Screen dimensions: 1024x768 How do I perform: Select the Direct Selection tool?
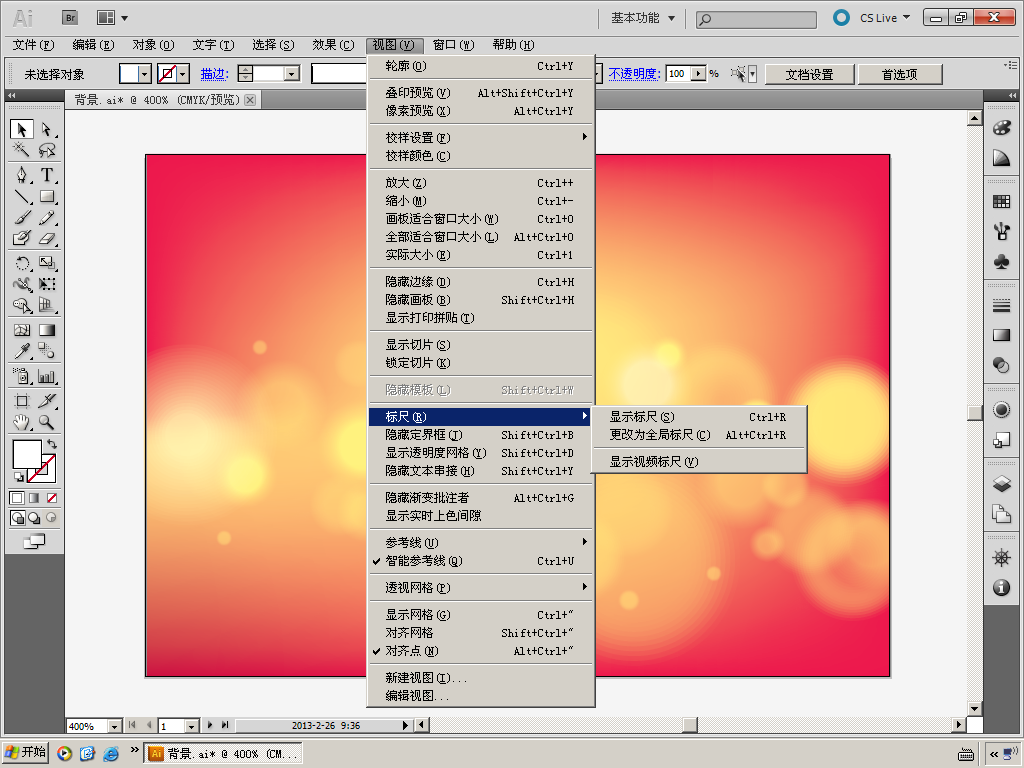point(46,129)
